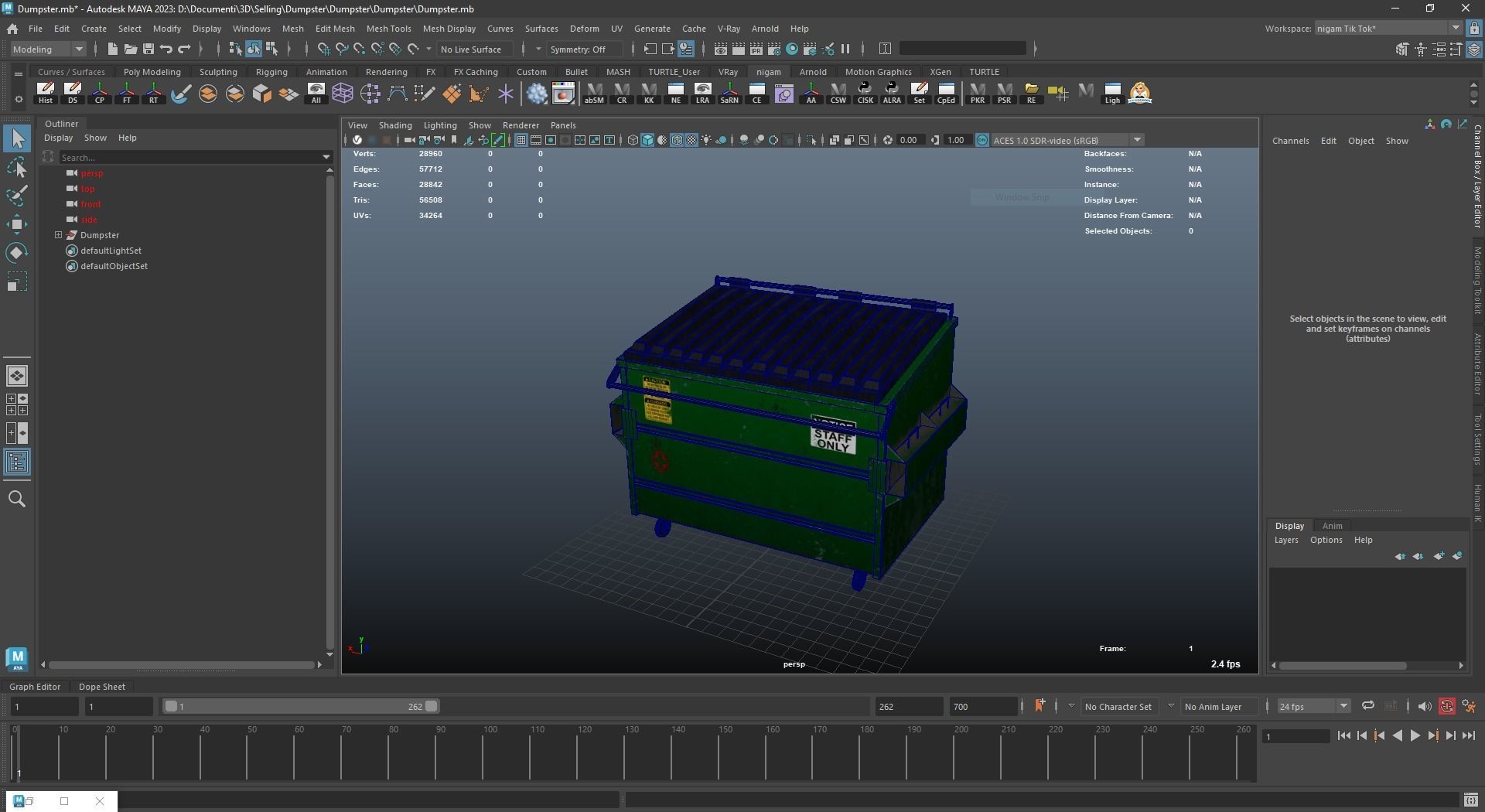Click the FT freeze transform shelf button
The image size is (1485, 812).
[x=127, y=94]
